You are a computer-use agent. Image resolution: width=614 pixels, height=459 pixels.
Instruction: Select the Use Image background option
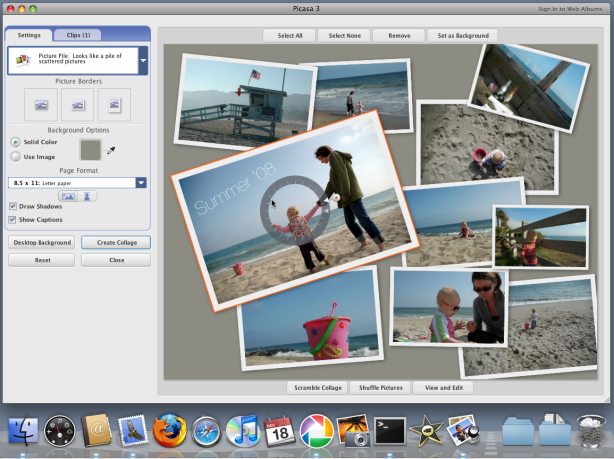point(16,156)
